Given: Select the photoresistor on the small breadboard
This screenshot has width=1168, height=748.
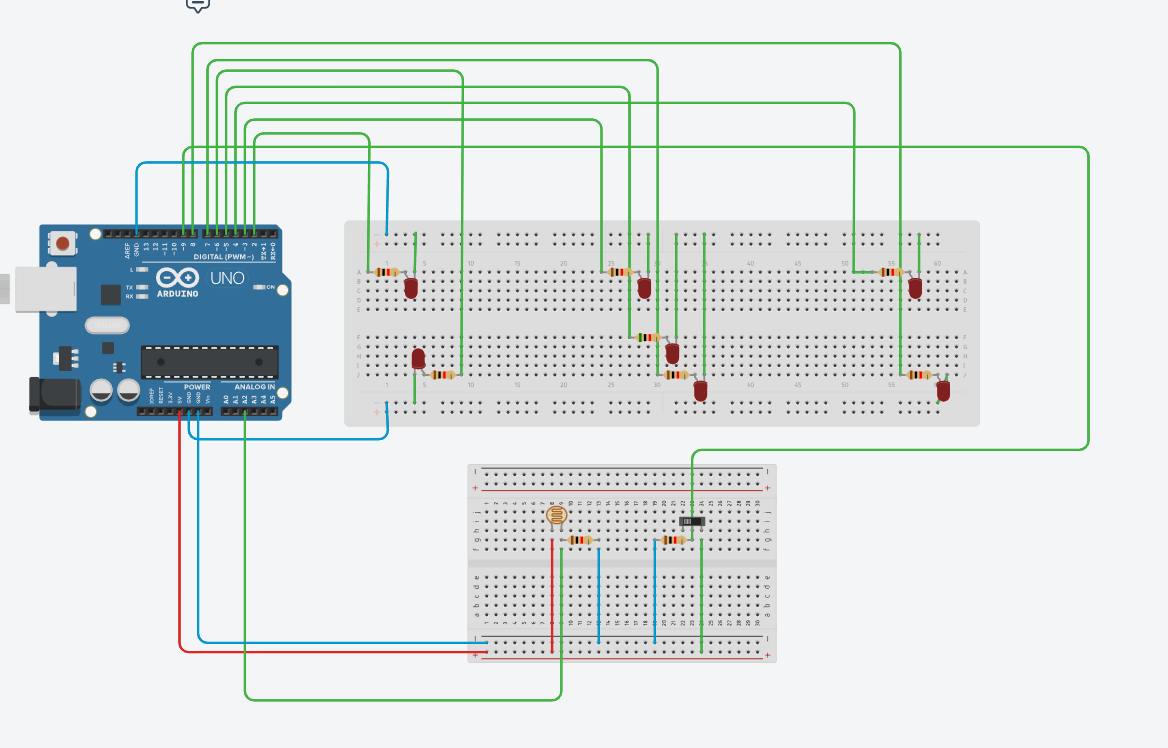Looking at the screenshot, I should tap(556, 516).
